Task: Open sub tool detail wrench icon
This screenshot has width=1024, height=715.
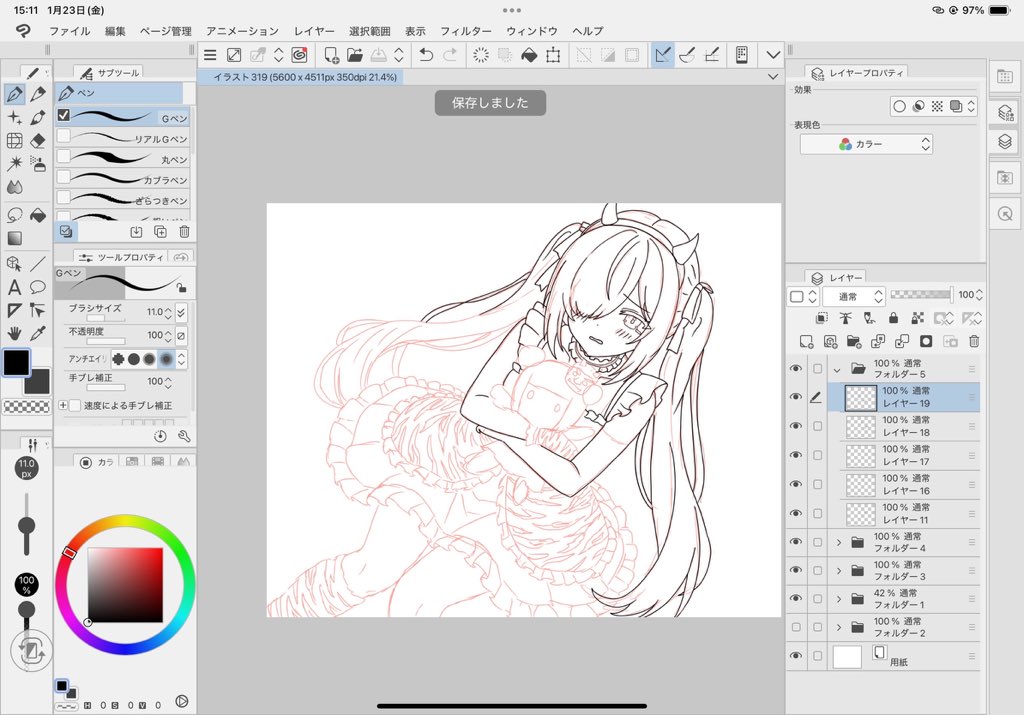Action: pos(184,436)
